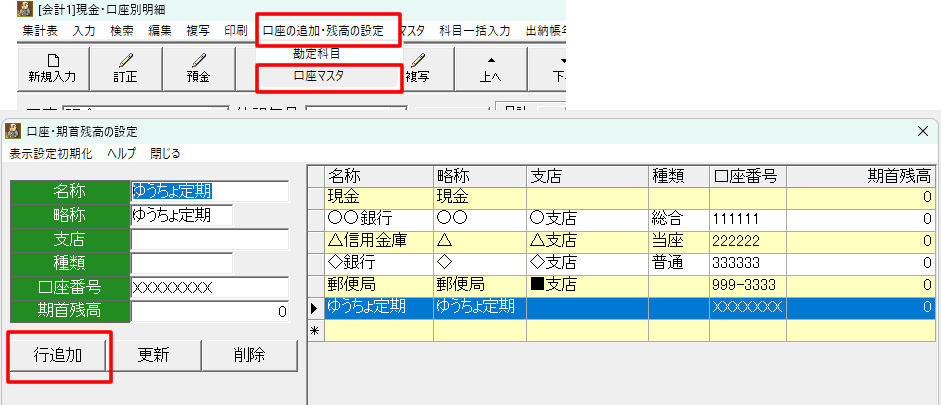The width and height of the screenshot is (941, 405).
Task: Click the 訂正 pencil toolbar button
Action: click(x=125, y=68)
